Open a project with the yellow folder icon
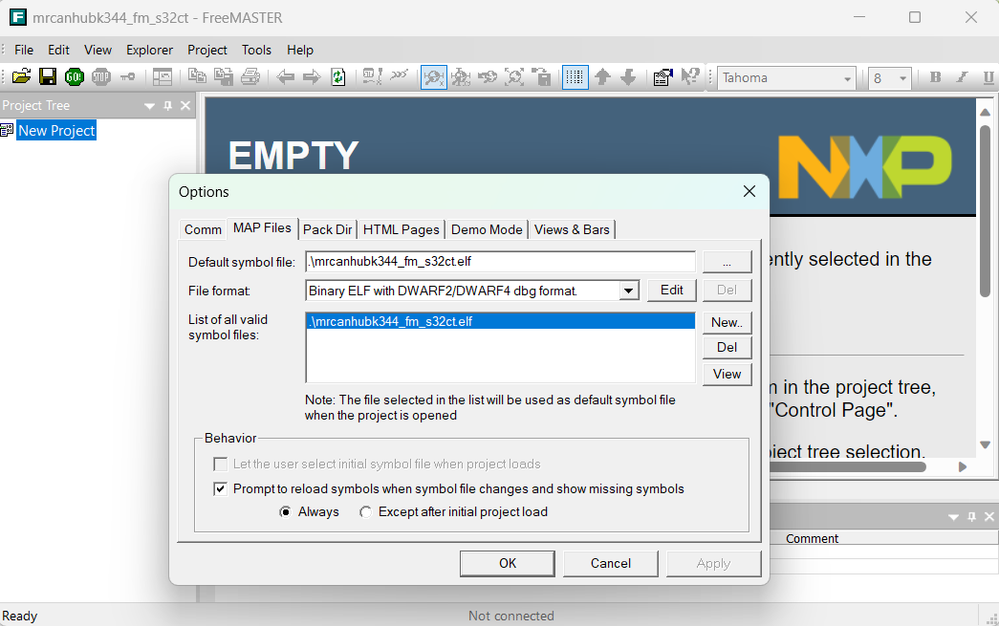The width and height of the screenshot is (999, 626). pyautogui.click(x=21, y=77)
